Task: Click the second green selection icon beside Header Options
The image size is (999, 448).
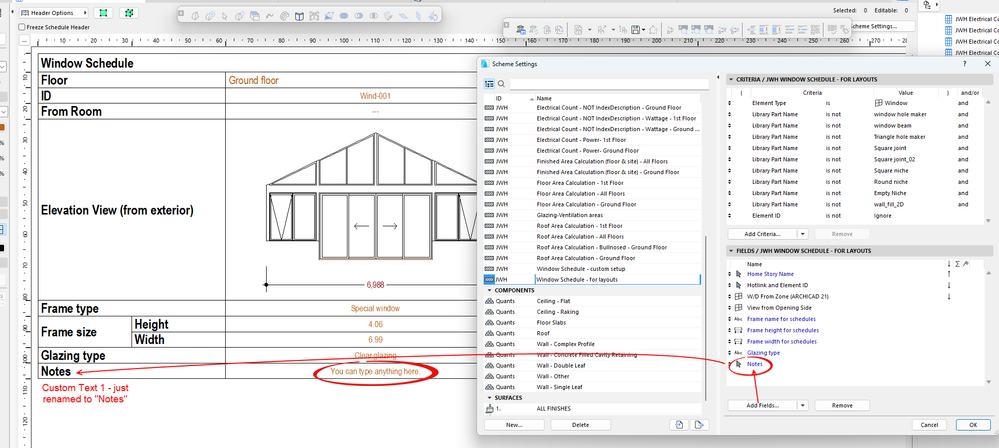Action: click(x=130, y=14)
